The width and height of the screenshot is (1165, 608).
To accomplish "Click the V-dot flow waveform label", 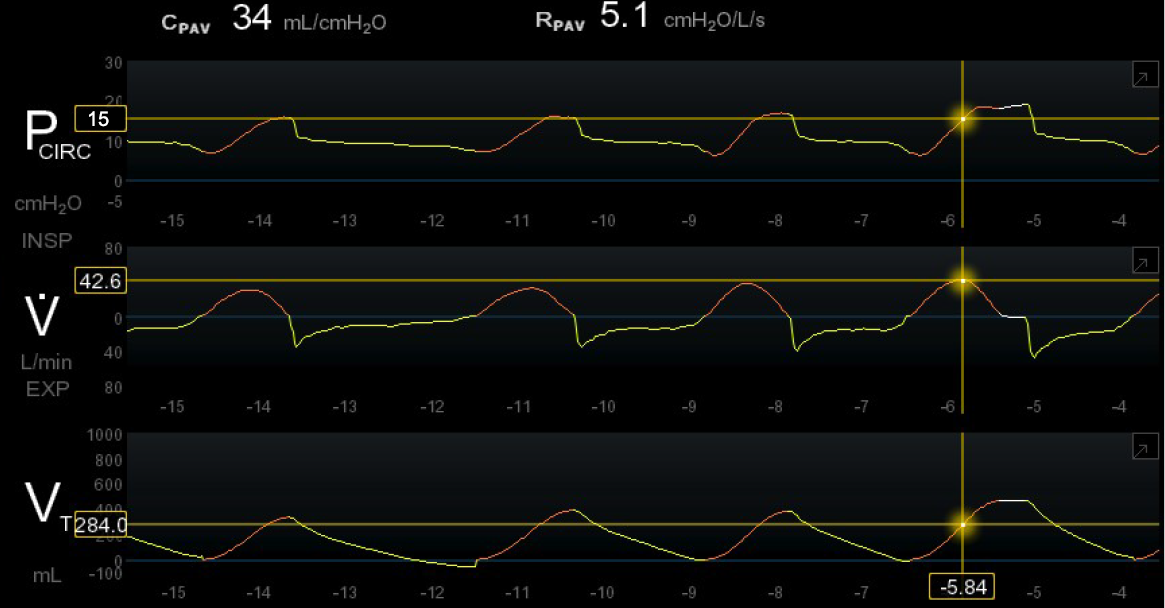I will coord(42,316).
